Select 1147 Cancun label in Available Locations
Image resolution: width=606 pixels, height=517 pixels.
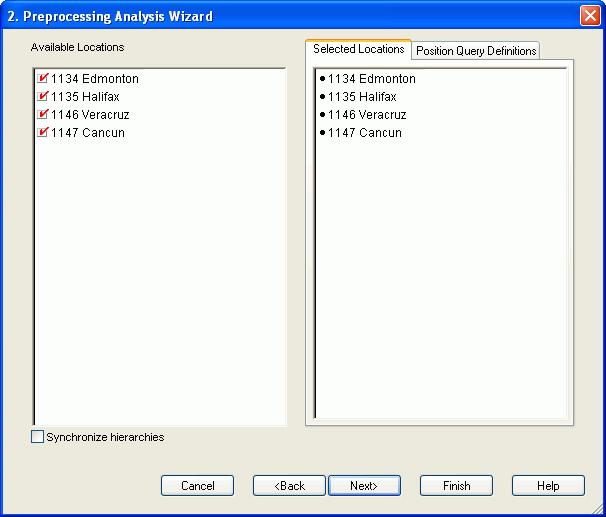[88, 133]
